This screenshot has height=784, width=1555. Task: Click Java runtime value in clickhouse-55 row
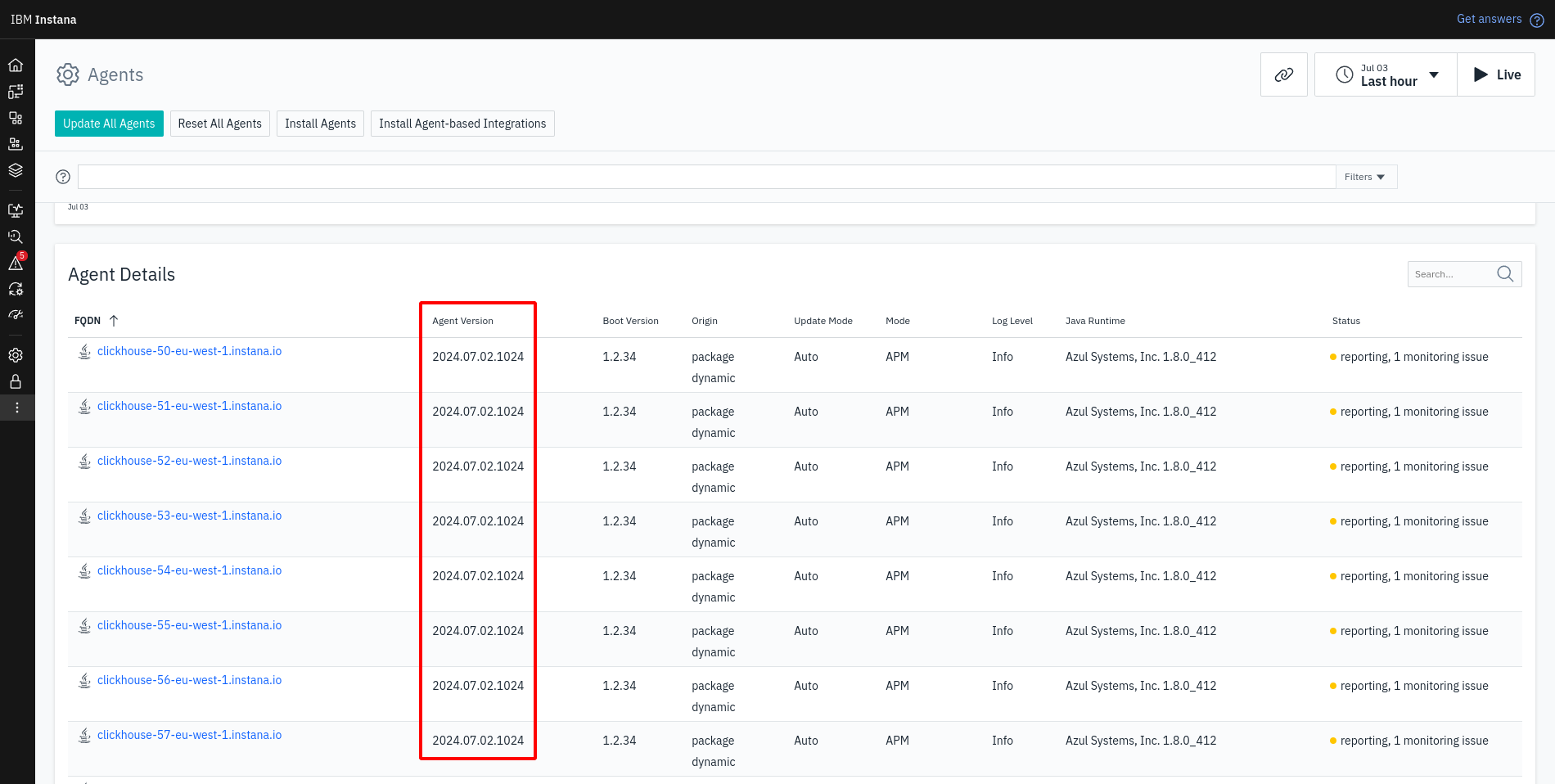(x=1141, y=631)
